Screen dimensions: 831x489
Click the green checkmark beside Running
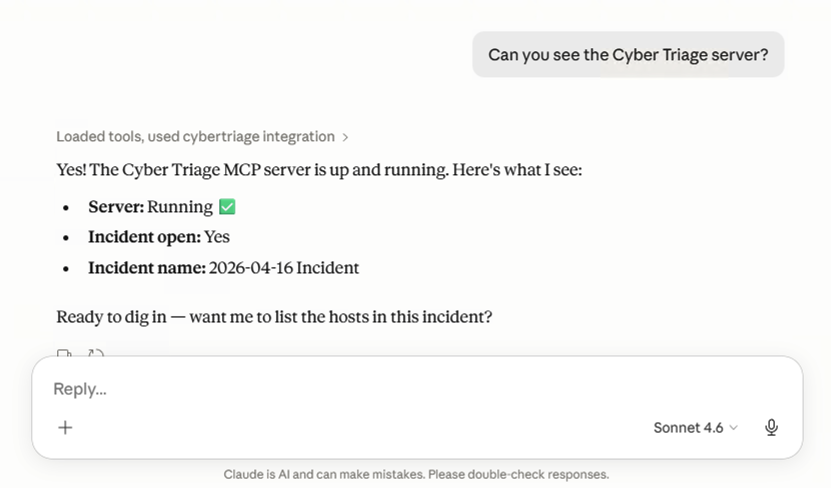227,207
